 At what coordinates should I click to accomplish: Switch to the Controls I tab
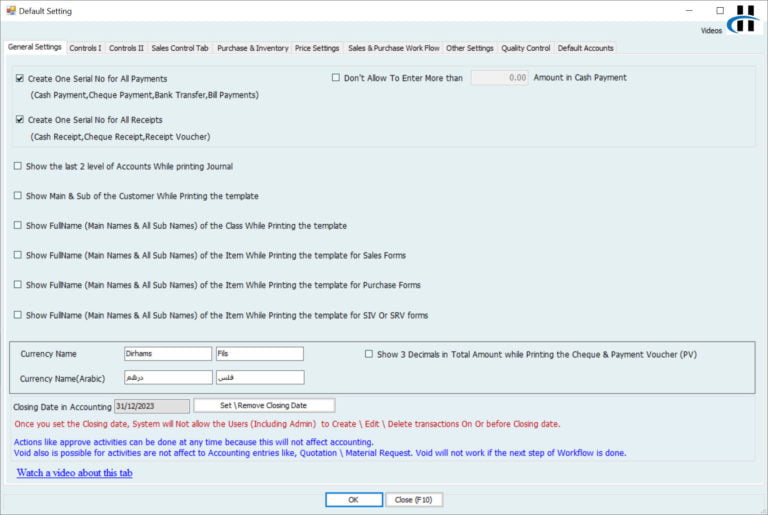(x=85, y=48)
